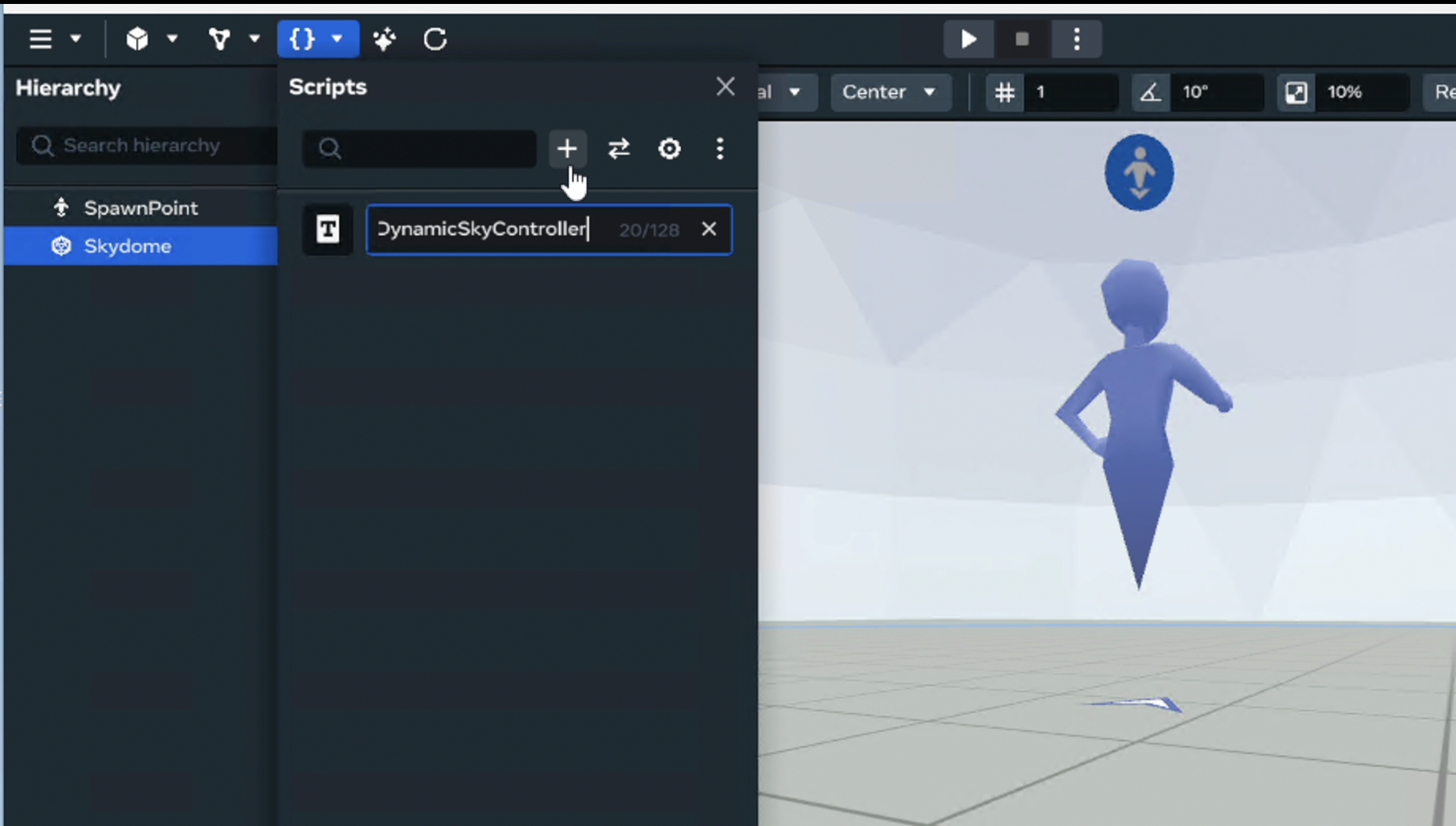Screen dimensions: 1456x826
Task: Click the swap arrows icon in Scripts
Action: (x=619, y=149)
